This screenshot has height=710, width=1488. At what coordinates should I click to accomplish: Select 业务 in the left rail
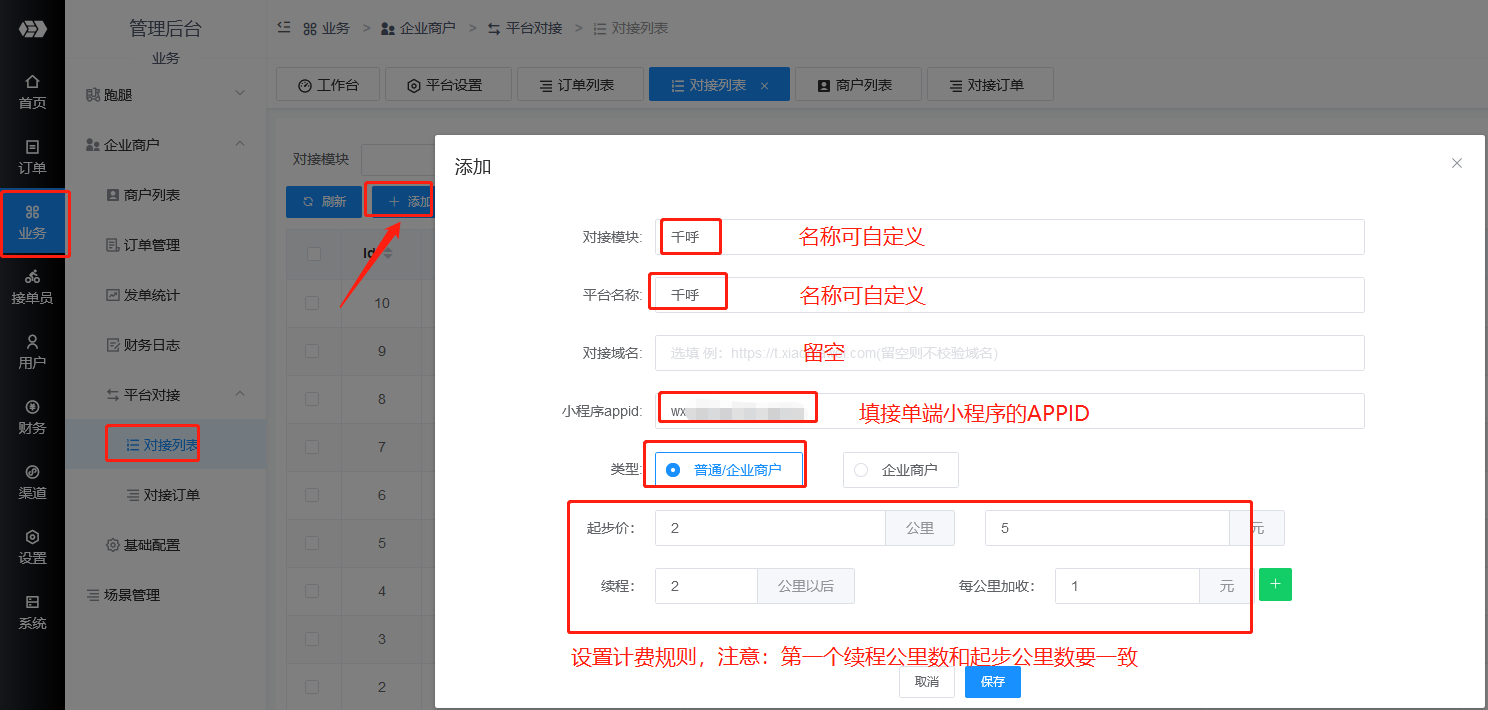click(x=32, y=222)
